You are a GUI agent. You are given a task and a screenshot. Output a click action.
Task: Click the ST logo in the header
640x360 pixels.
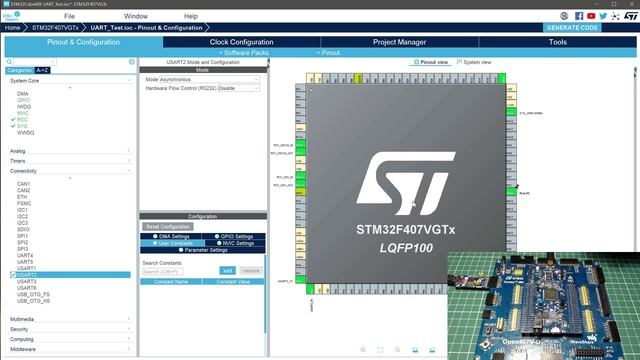pyautogui.click(x=631, y=16)
